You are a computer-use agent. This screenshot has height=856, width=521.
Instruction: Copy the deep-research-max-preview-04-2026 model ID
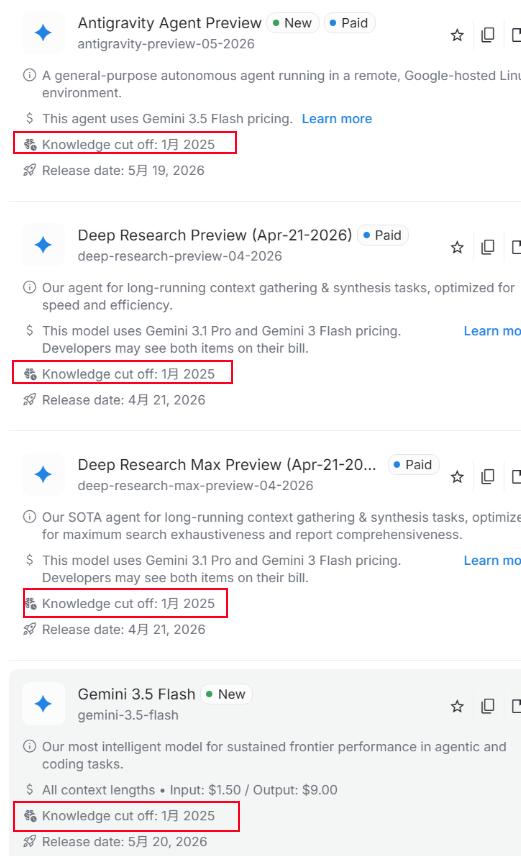(488, 477)
